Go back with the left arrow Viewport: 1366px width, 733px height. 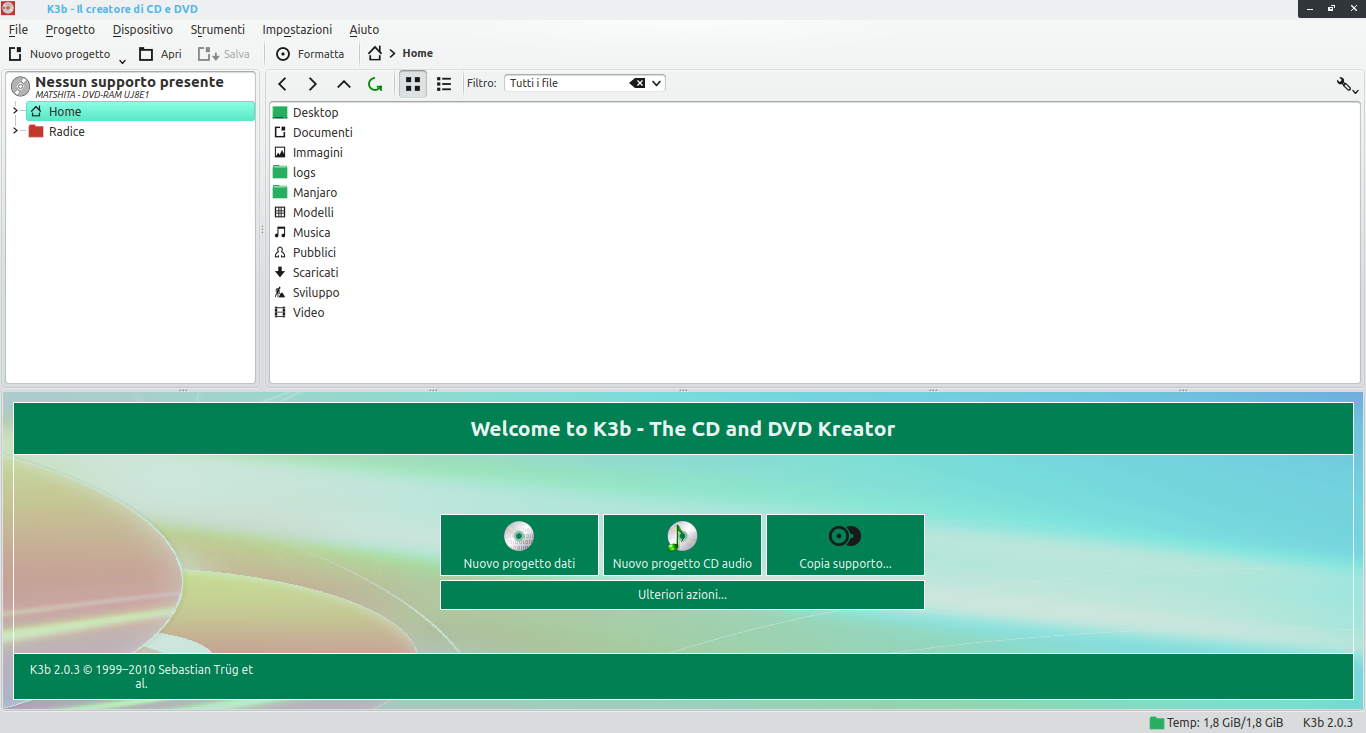click(x=283, y=84)
